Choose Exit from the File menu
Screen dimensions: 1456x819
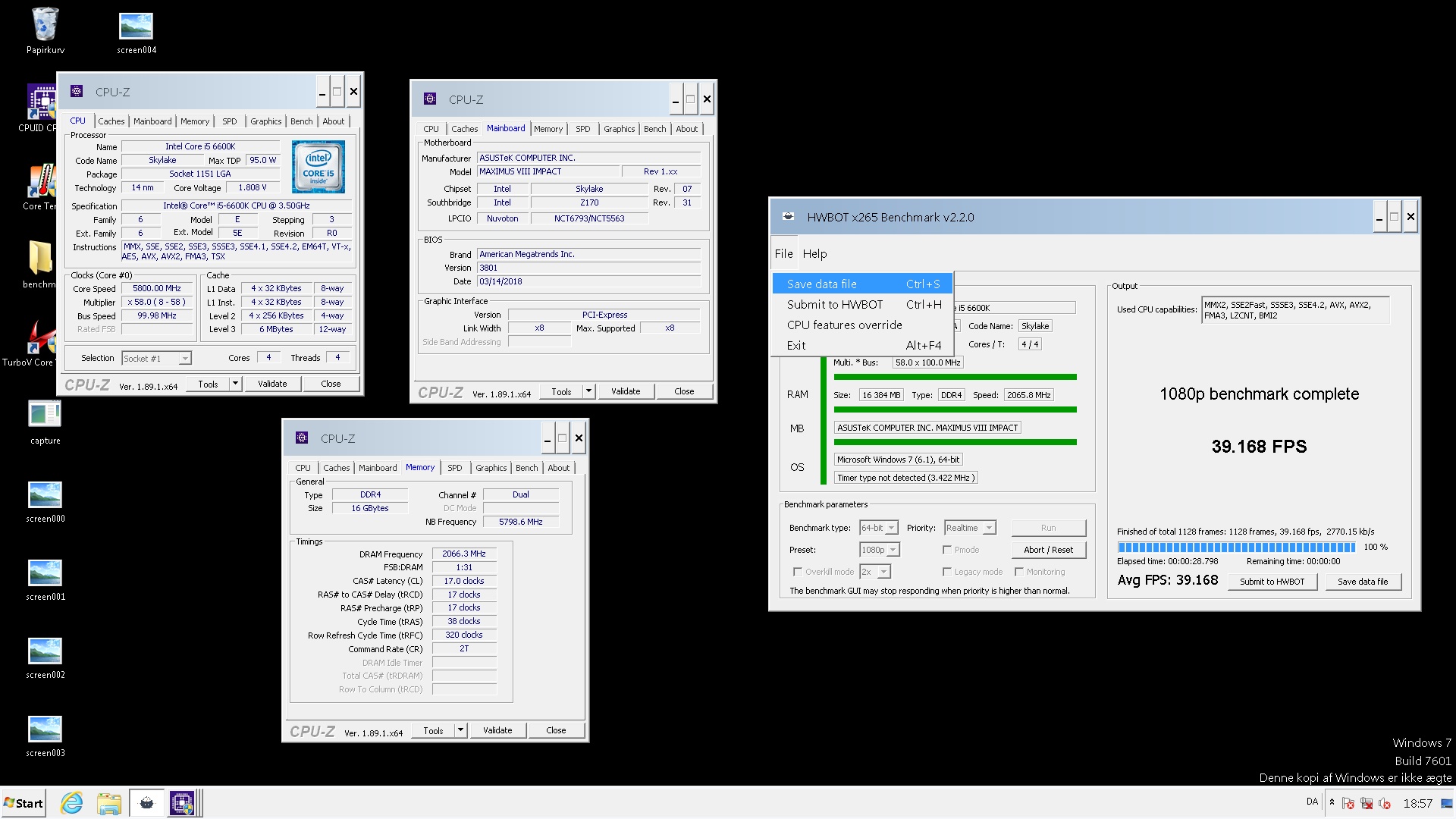point(863,345)
